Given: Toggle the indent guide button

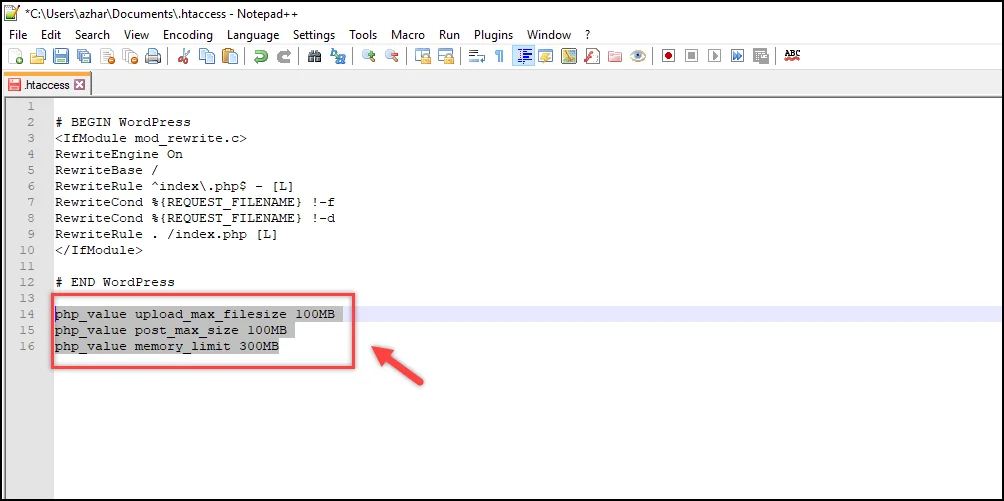Looking at the screenshot, I should (523, 57).
